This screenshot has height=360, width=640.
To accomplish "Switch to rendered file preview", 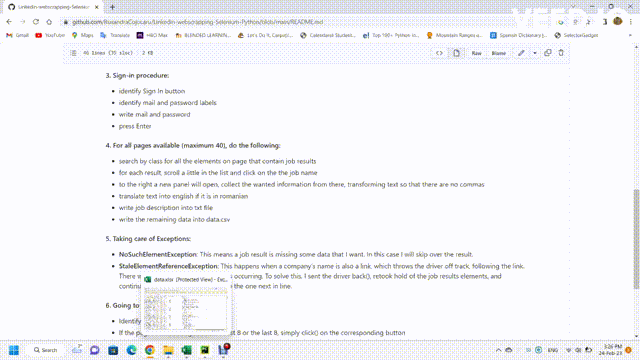I will coord(456,53).
